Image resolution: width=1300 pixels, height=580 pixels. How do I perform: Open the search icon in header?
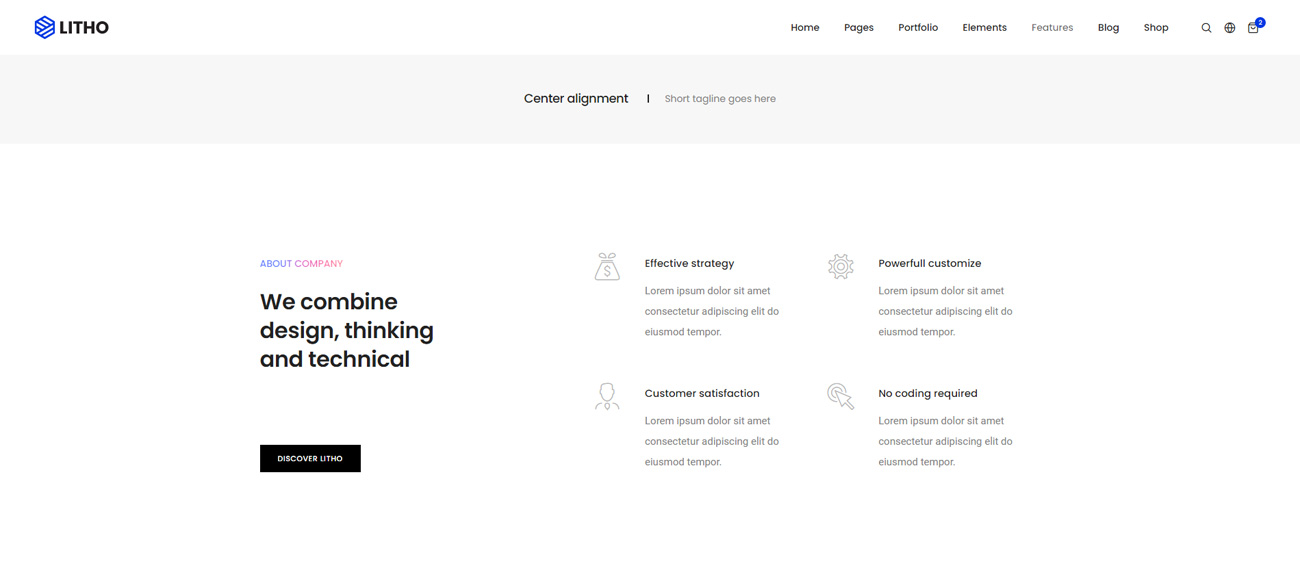(1206, 28)
